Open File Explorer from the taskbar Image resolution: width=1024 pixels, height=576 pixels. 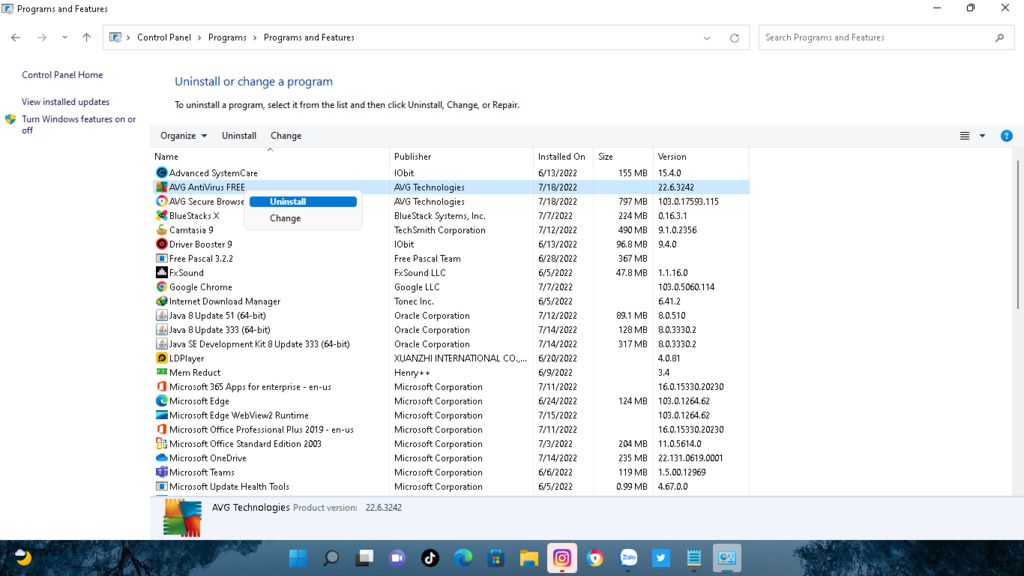coord(529,558)
